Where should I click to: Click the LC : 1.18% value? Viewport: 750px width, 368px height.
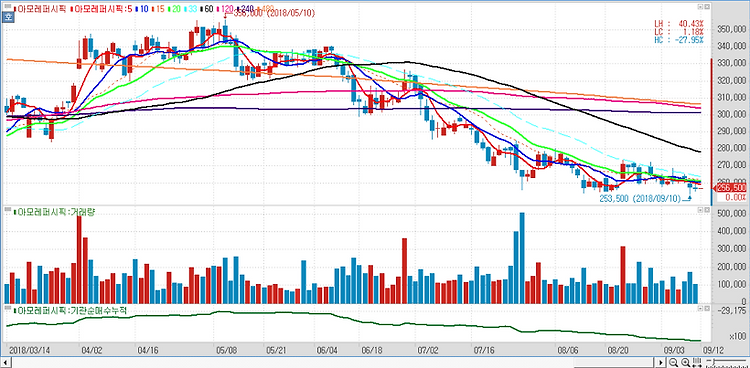coord(679,32)
